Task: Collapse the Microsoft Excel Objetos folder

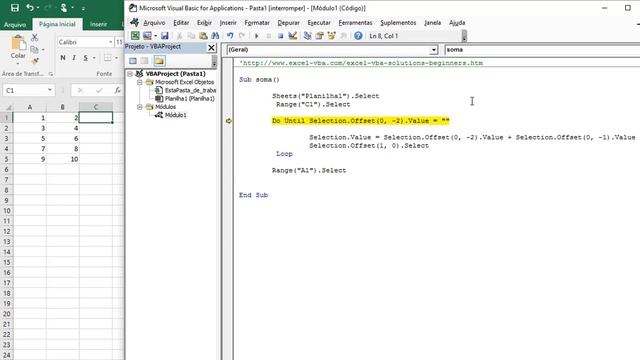Action: coord(140,82)
